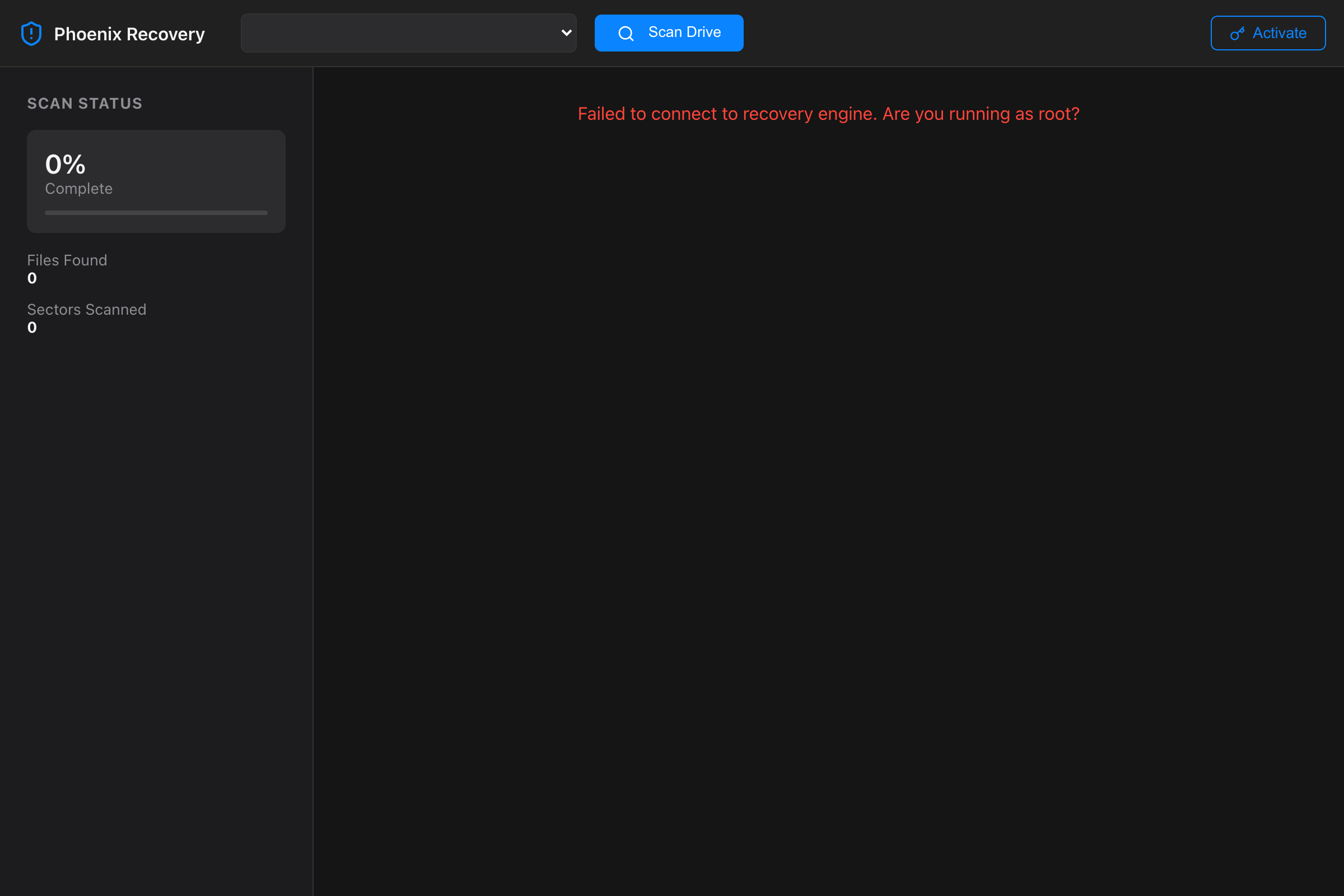Image resolution: width=1344 pixels, height=896 pixels.
Task: Click the red root-permissions error message
Action: click(828, 114)
